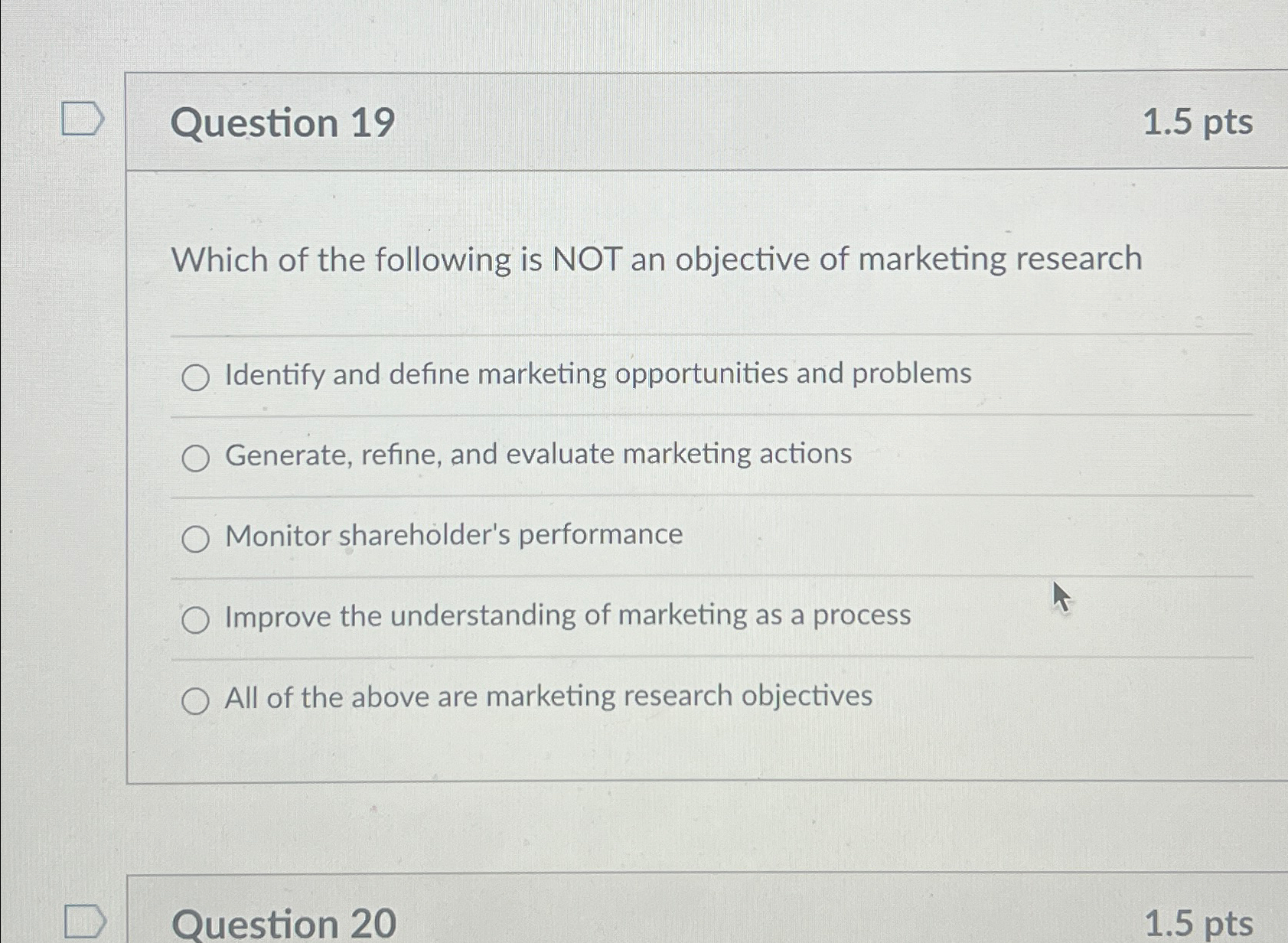Select radio button for 'Improve the understanding of marketing'

tap(197, 621)
